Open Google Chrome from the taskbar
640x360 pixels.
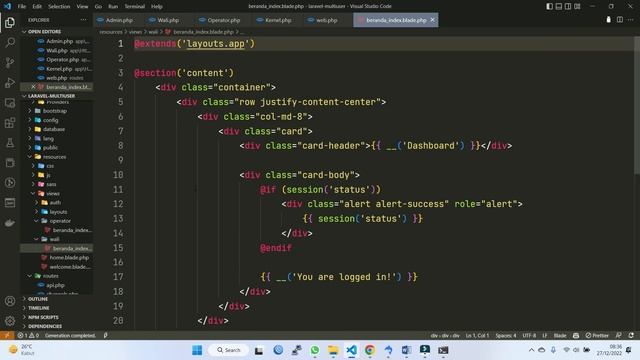370,350
